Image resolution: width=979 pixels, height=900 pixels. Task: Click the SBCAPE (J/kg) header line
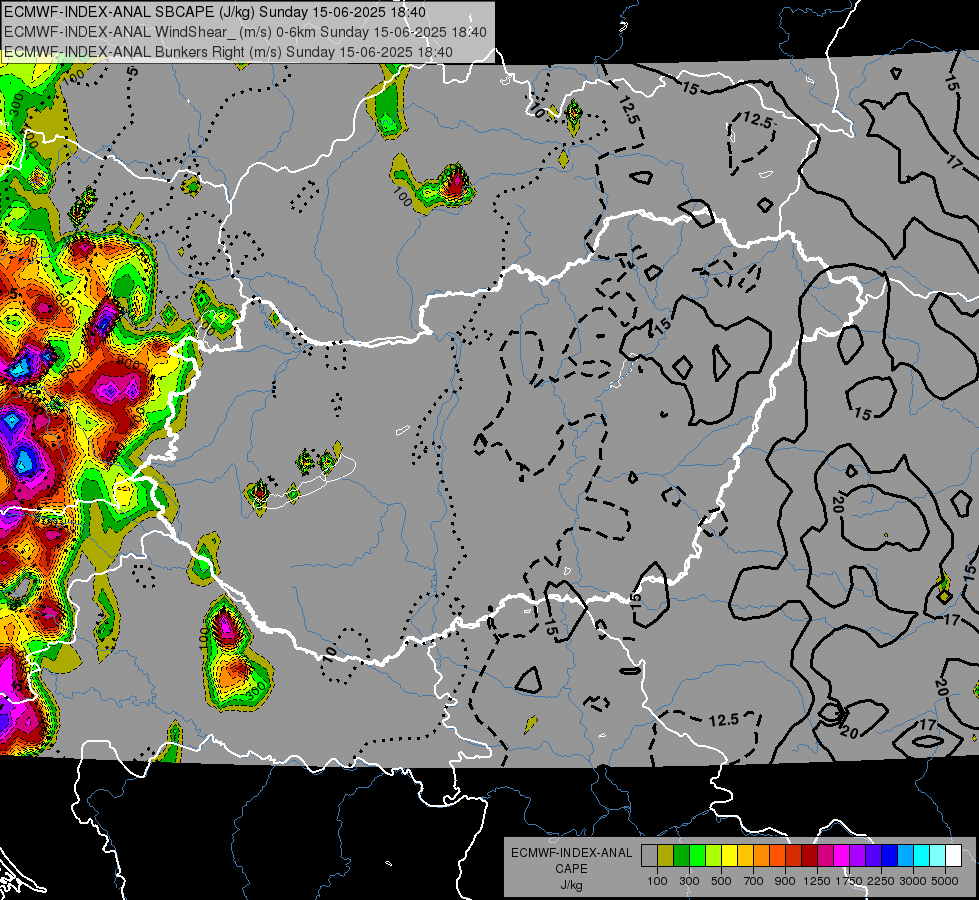click(215, 12)
